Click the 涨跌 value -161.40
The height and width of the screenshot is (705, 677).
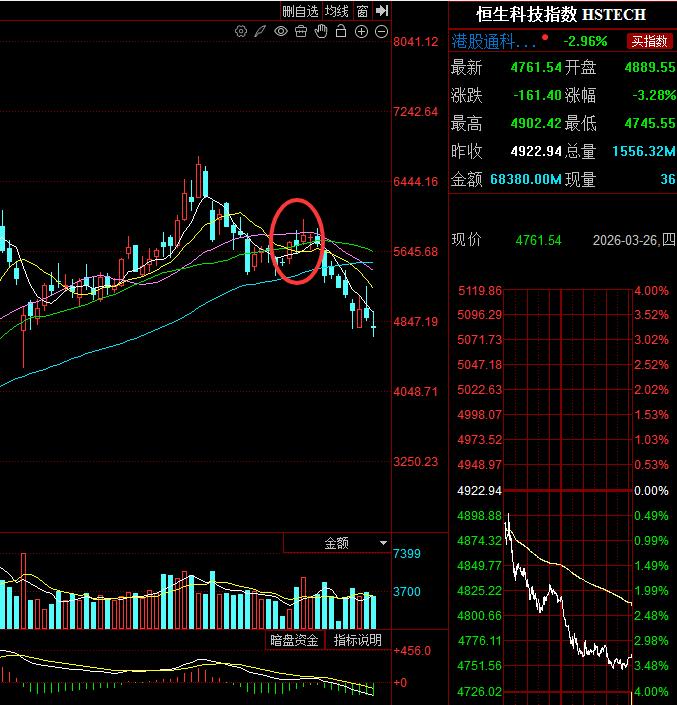[x=538, y=95]
